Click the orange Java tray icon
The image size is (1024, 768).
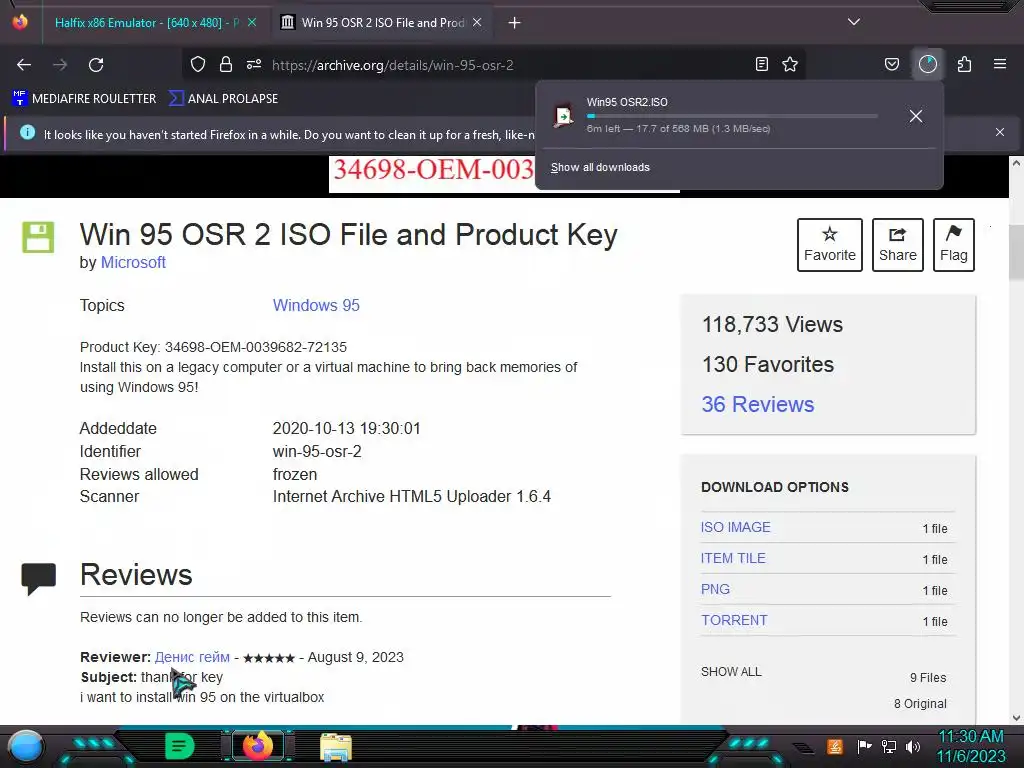coord(835,746)
